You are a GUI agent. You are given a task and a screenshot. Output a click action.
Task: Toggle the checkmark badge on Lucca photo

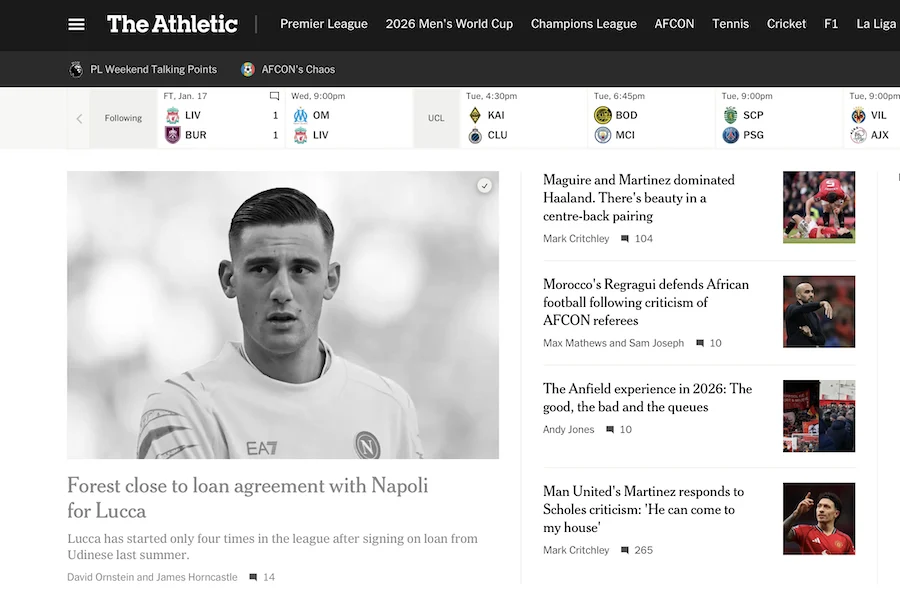click(x=484, y=186)
